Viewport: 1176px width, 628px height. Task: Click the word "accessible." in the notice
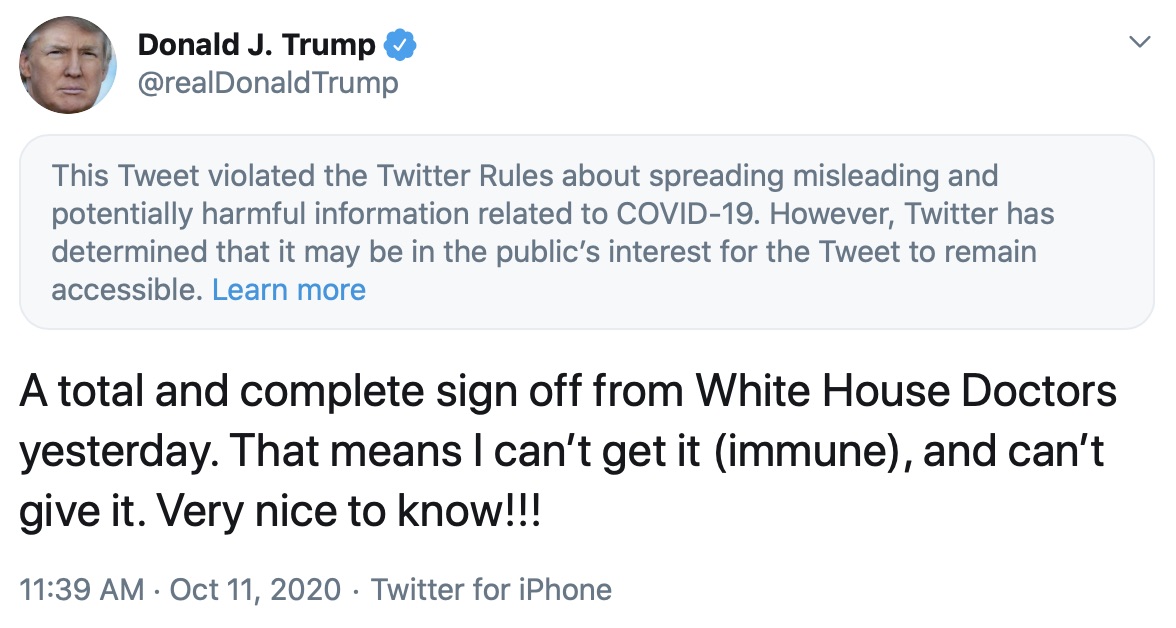[128, 290]
